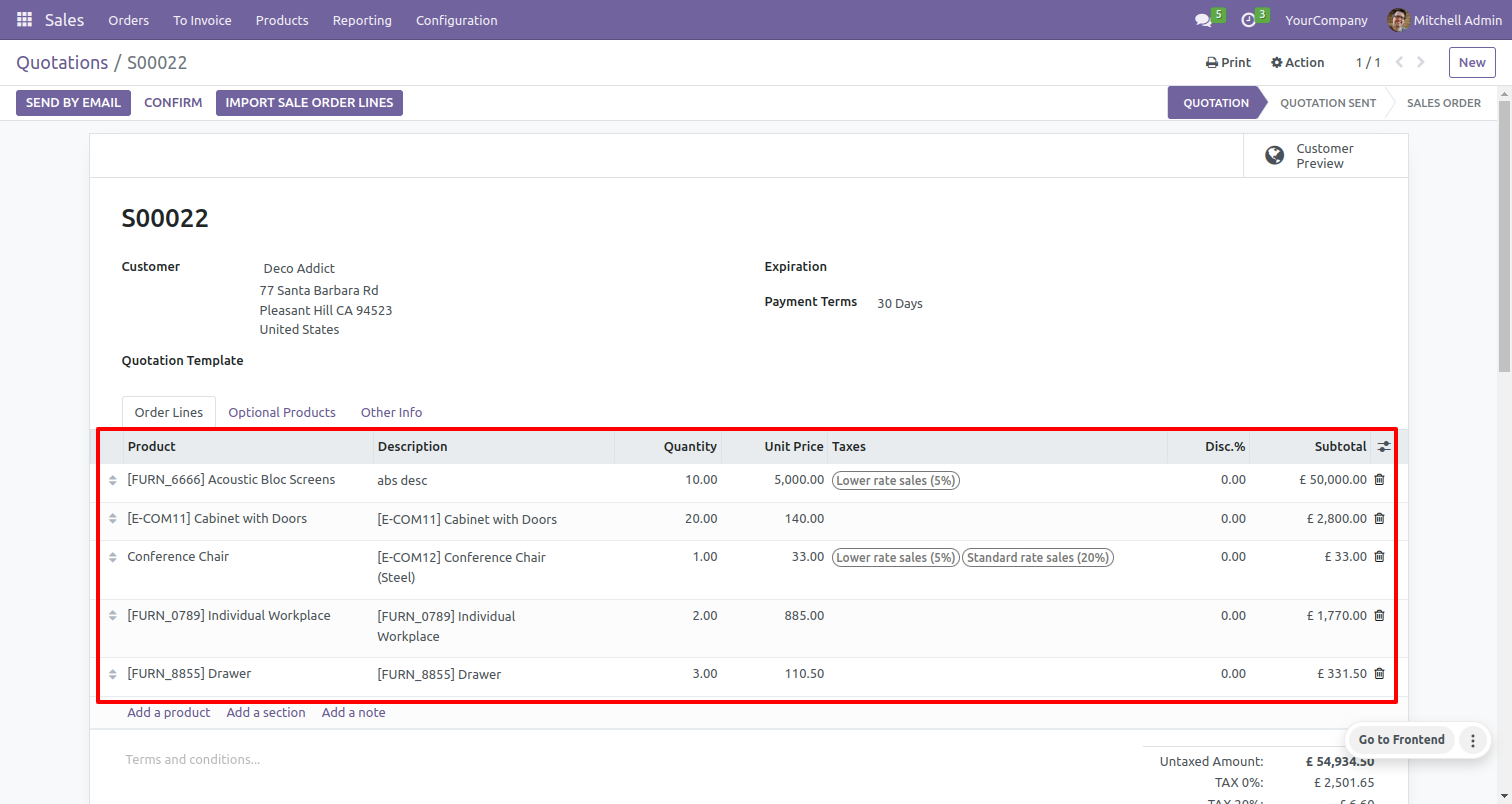Image resolution: width=1512 pixels, height=804 pixels.
Task: Delete the Cabinet with Doors line
Action: [1380, 518]
